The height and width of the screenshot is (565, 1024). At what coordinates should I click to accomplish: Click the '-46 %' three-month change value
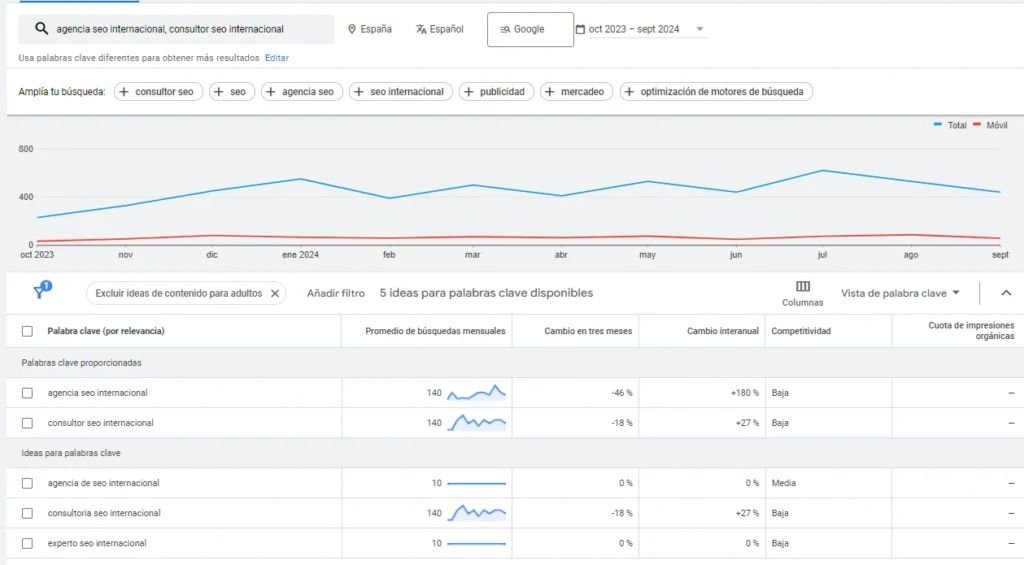point(622,393)
